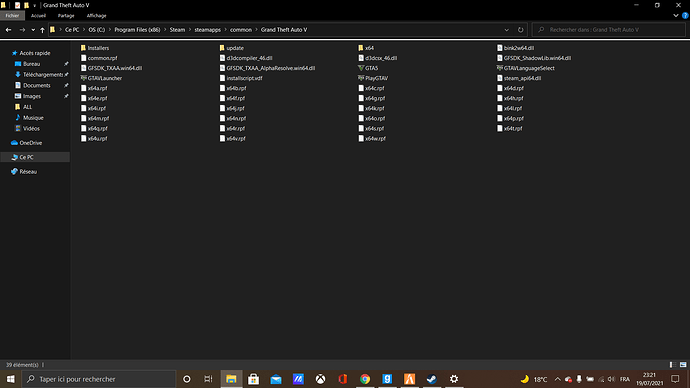The image size is (690, 388).
Task: Select Documents in navigation pane
Action: (x=37, y=85)
